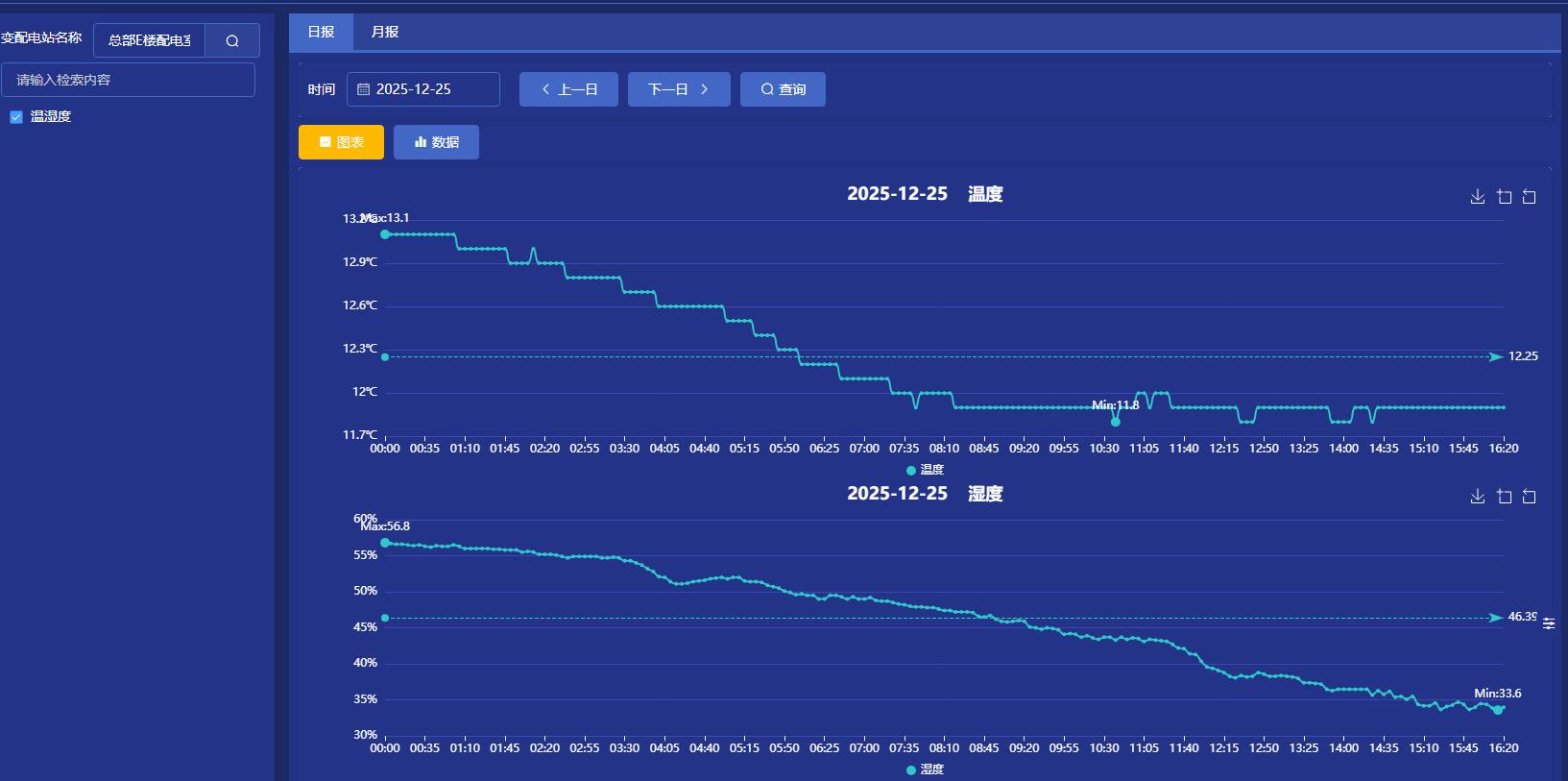Click the 查询 query button
1568x781 pixels.
coord(783,89)
